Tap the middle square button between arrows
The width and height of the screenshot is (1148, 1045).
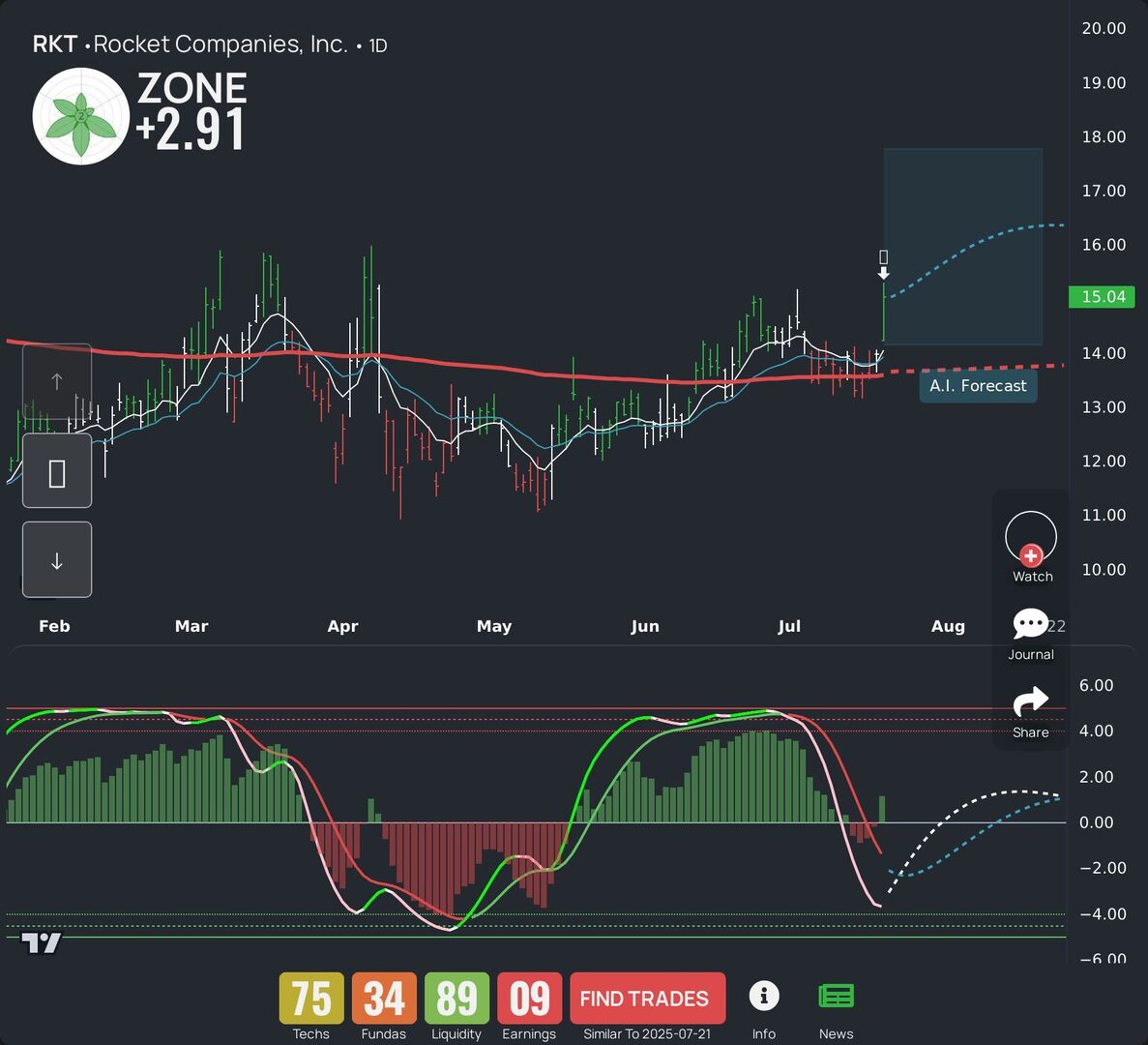pos(57,471)
